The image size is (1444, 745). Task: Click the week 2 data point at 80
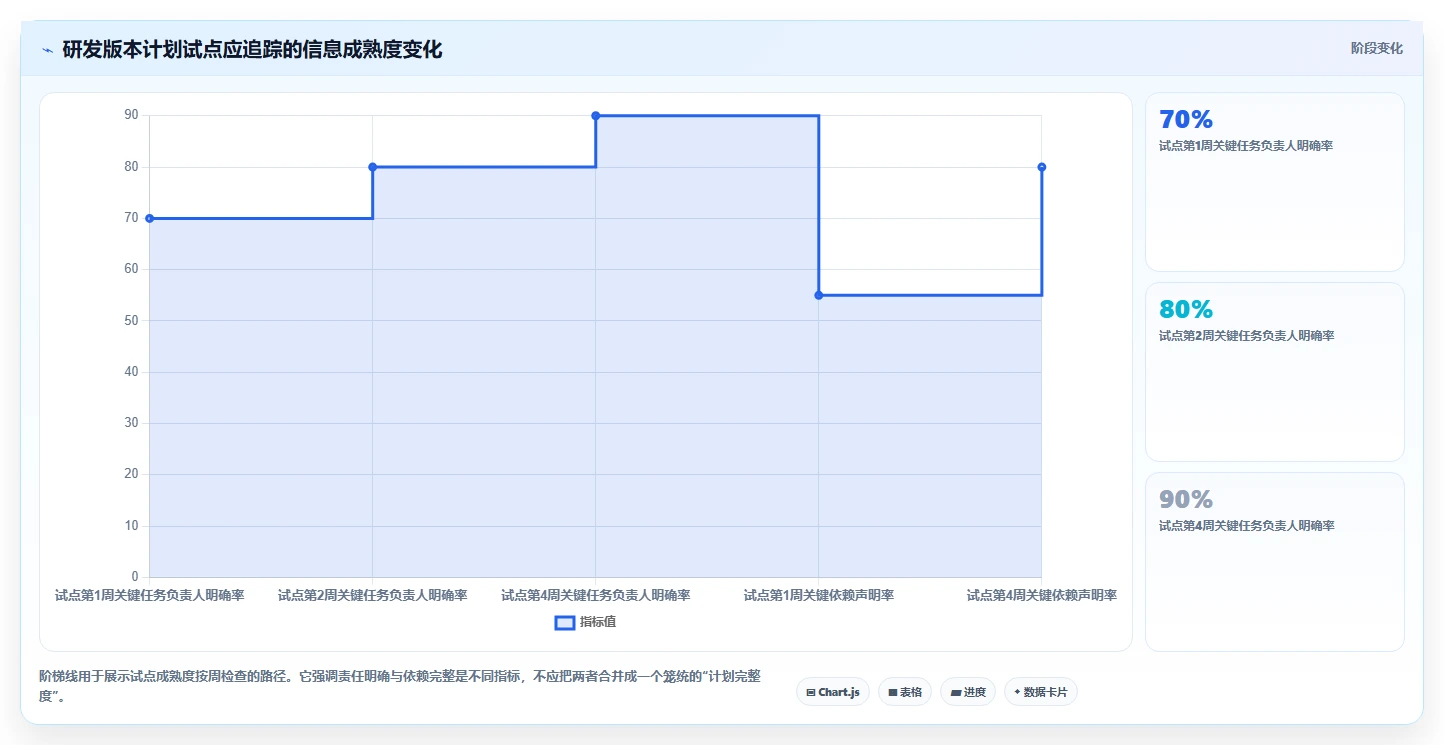[x=373, y=167]
